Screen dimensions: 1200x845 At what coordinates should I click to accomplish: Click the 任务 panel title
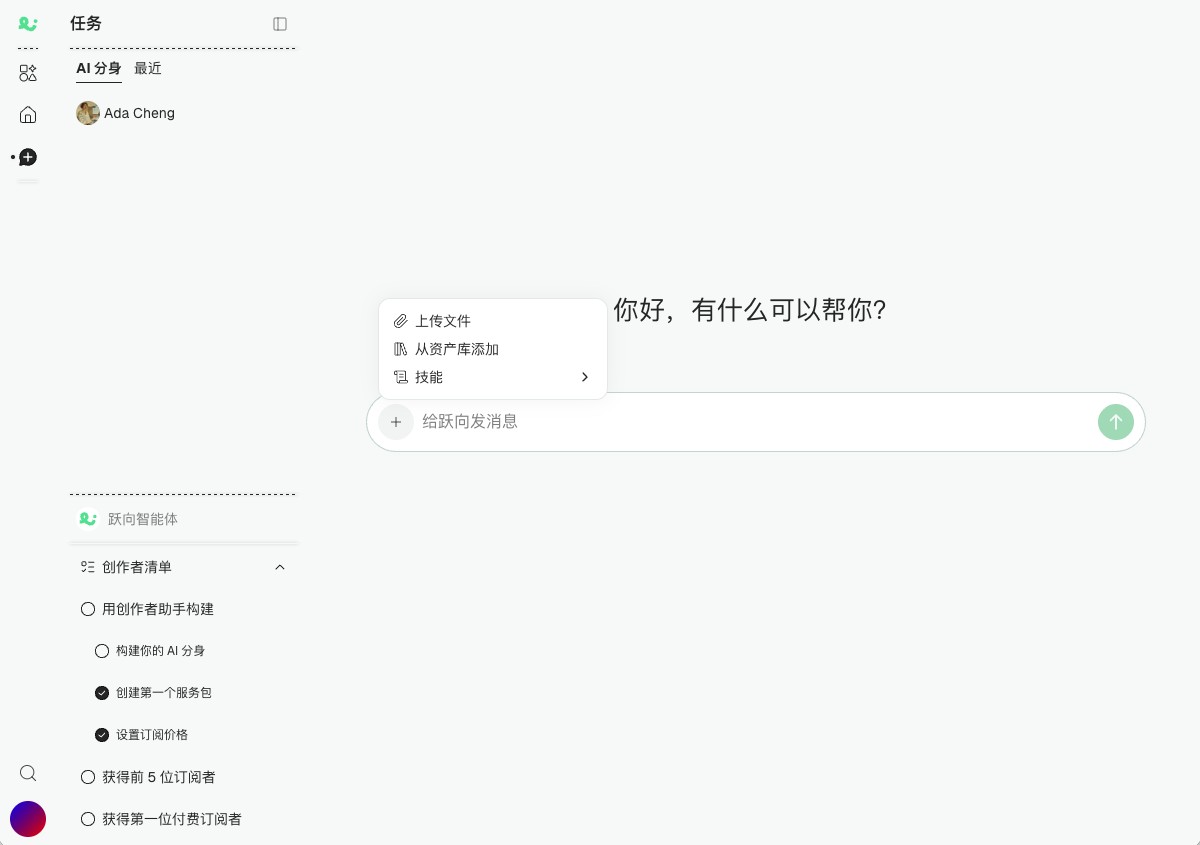[x=86, y=23]
